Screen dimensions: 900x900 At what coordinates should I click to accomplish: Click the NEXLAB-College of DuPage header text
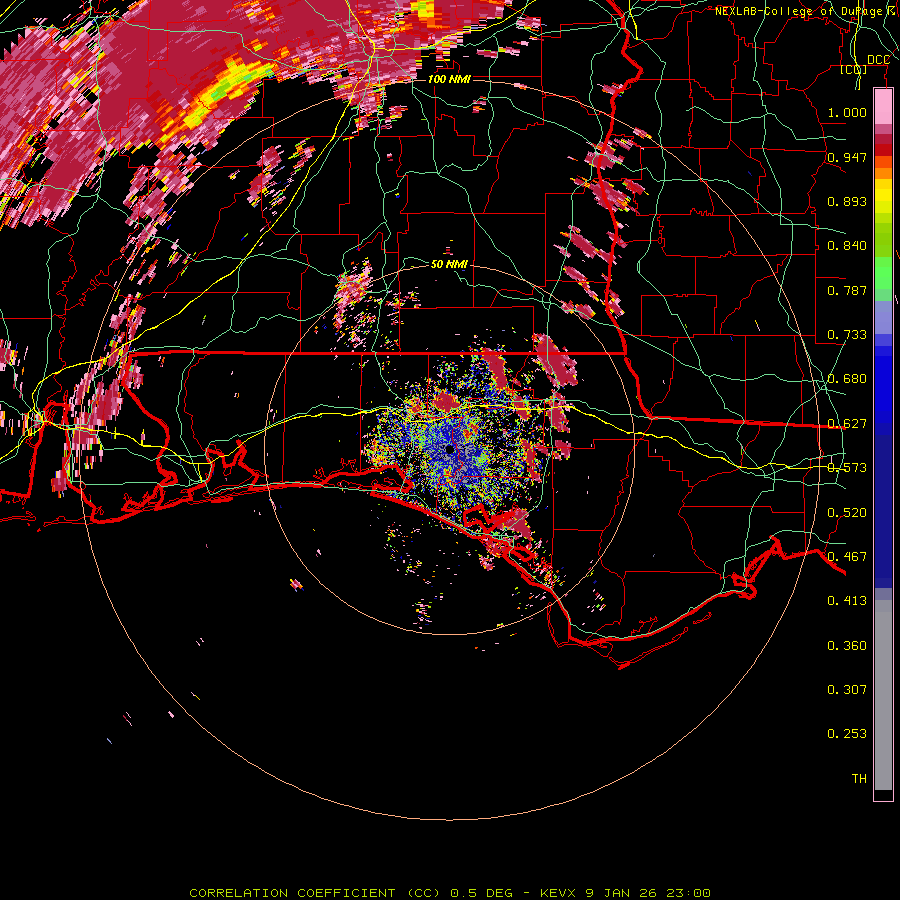pyautogui.click(x=806, y=11)
